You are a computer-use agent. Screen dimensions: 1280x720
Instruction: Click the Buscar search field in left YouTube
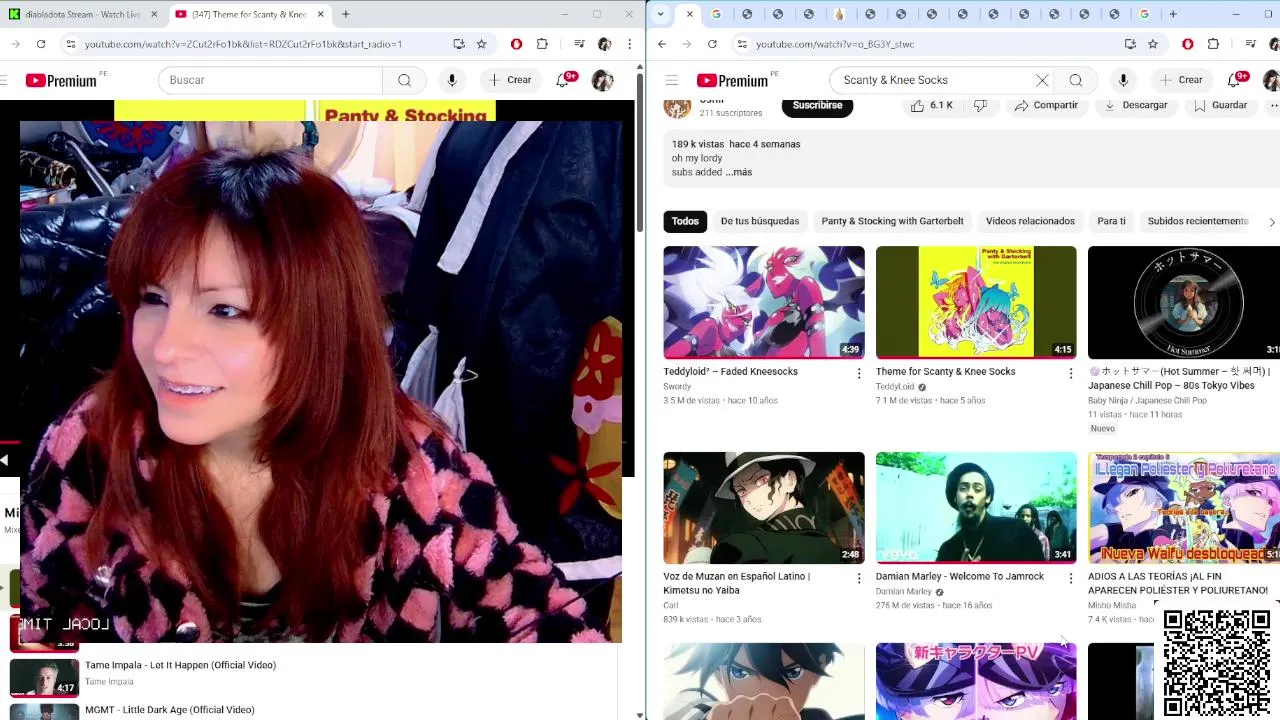pyautogui.click(x=270, y=80)
